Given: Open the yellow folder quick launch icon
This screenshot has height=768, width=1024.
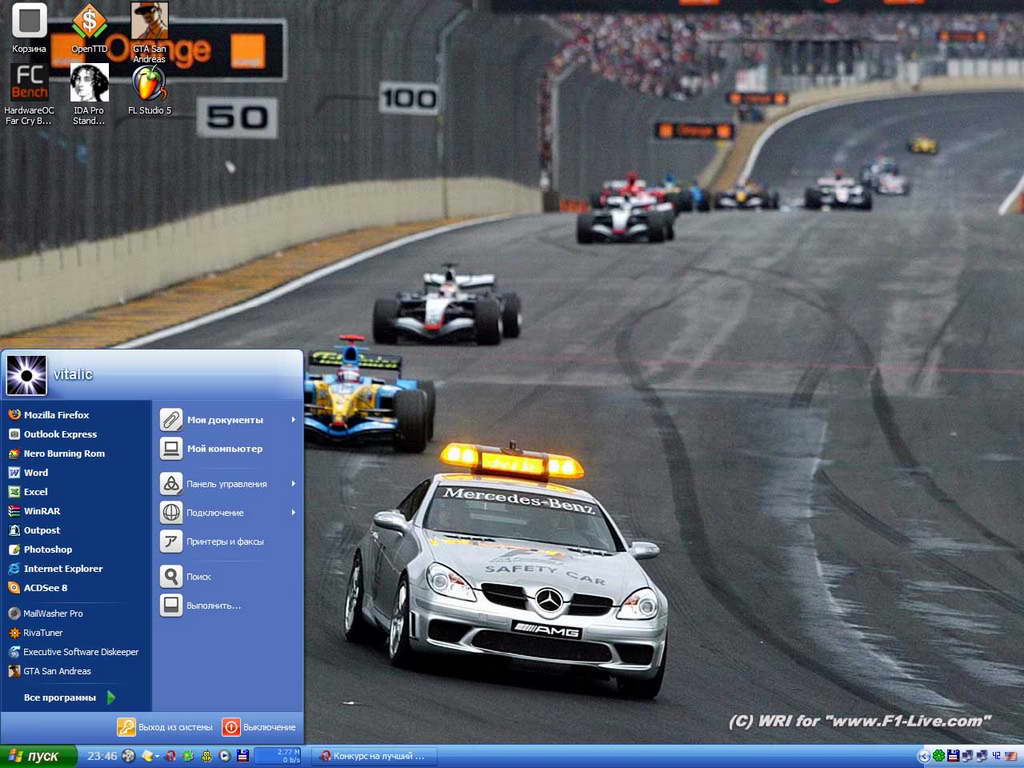Looking at the screenshot, I should point(148,756).
